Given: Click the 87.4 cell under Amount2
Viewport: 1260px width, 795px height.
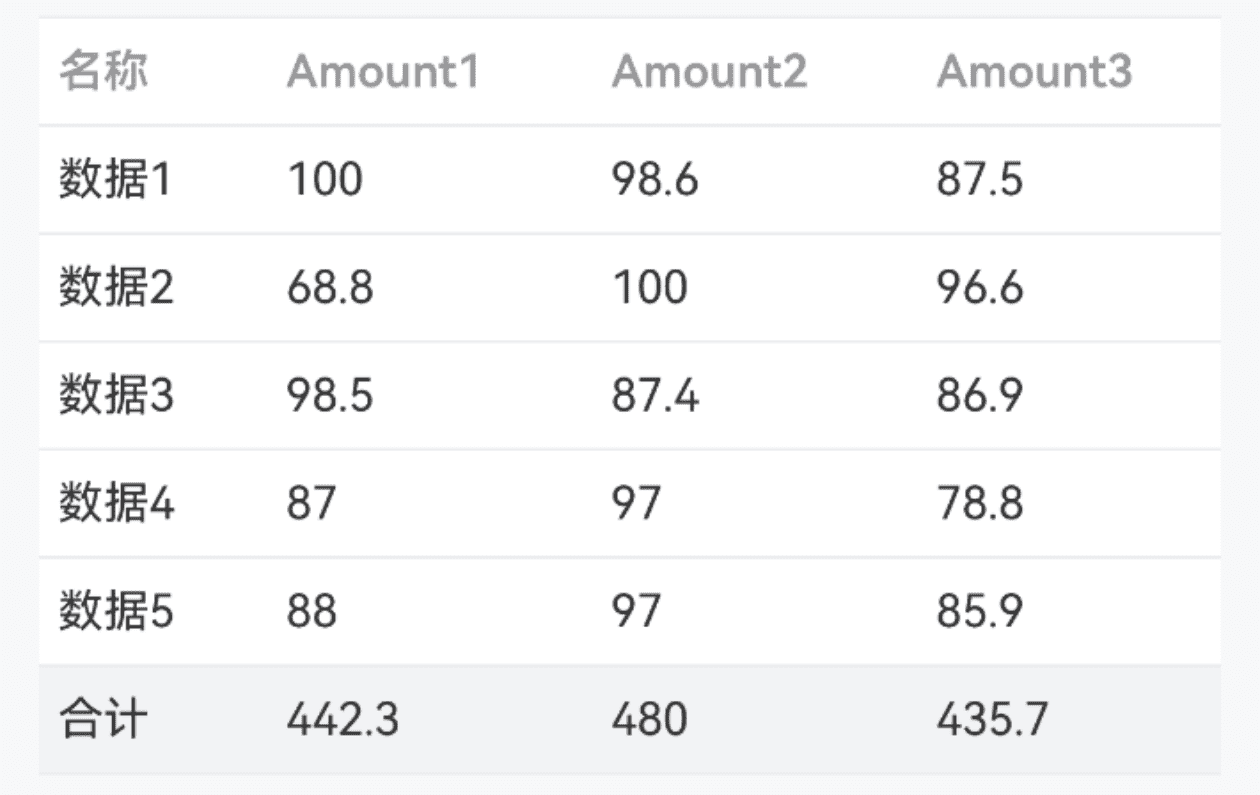Looking at the screenshot, I should point(655,395).
